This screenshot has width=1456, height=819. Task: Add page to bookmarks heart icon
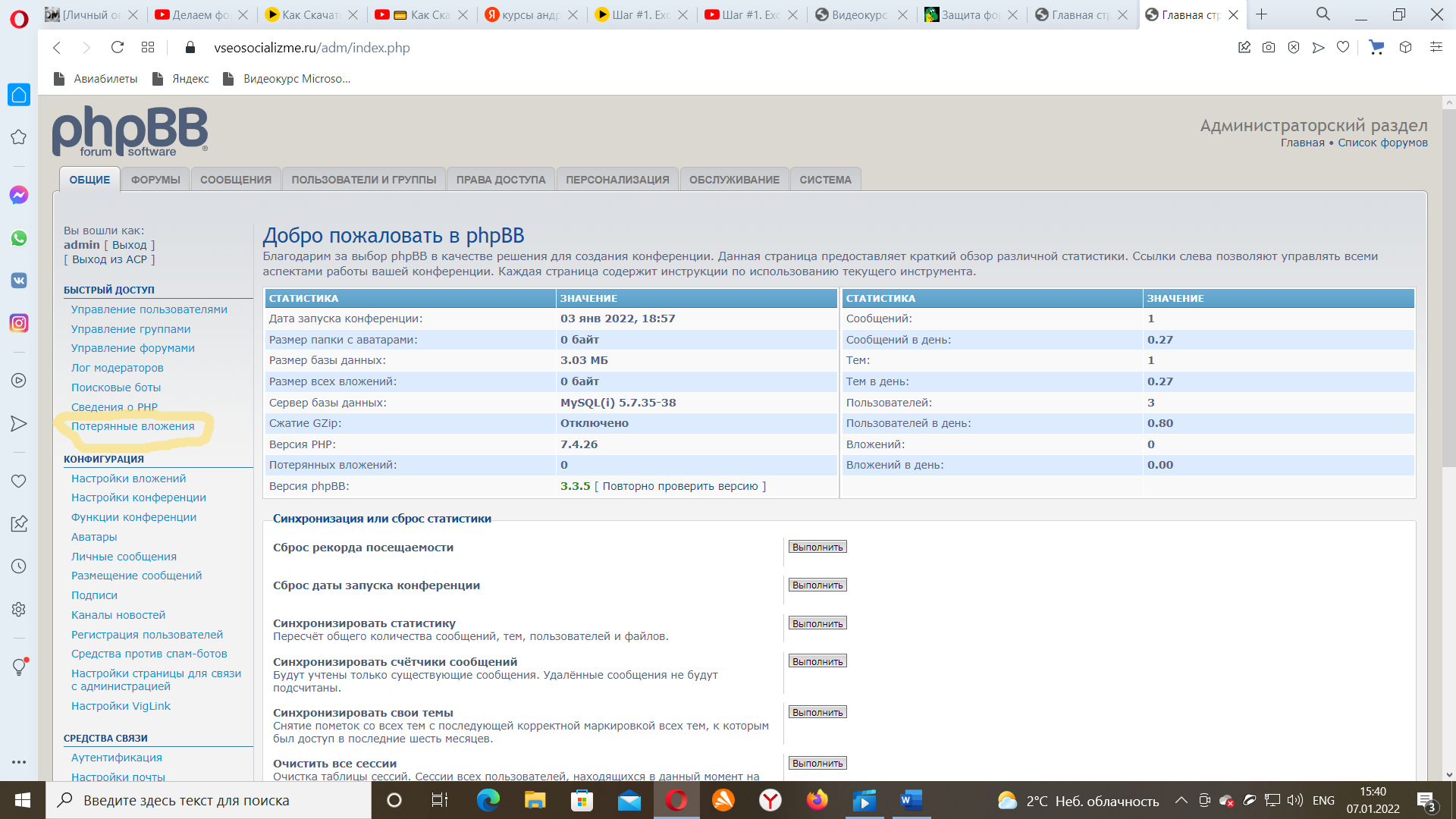click(1343, 48)
